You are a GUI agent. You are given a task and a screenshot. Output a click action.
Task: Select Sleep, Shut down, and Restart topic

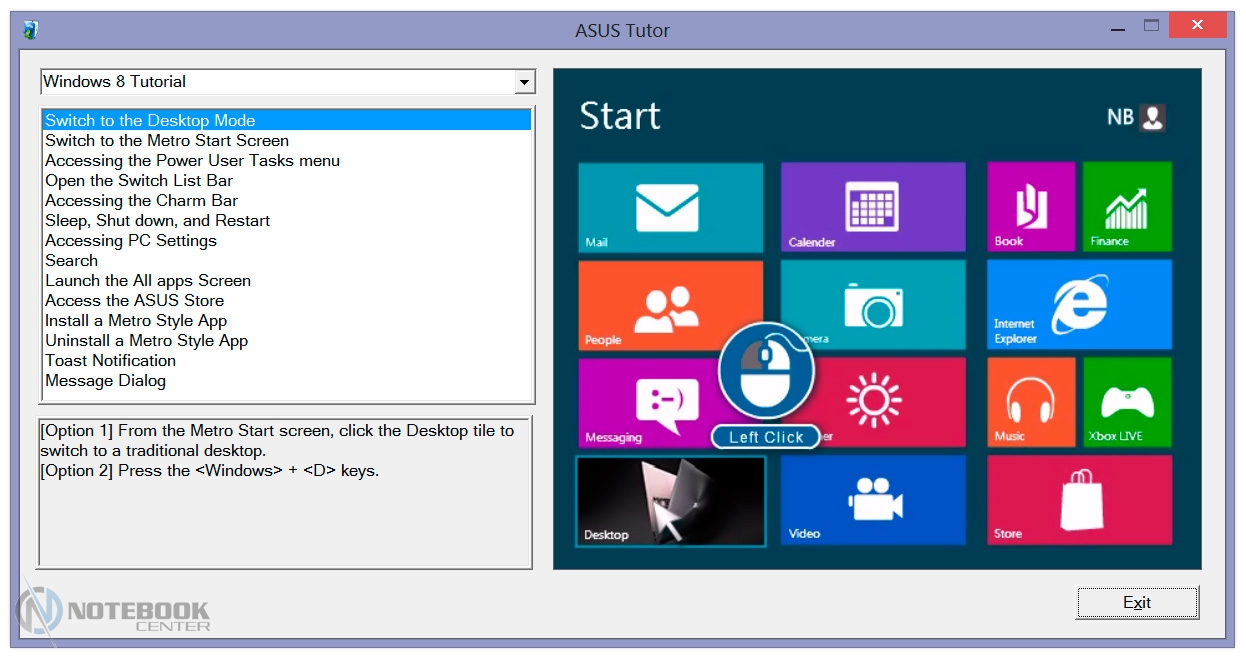click(157, 220)
